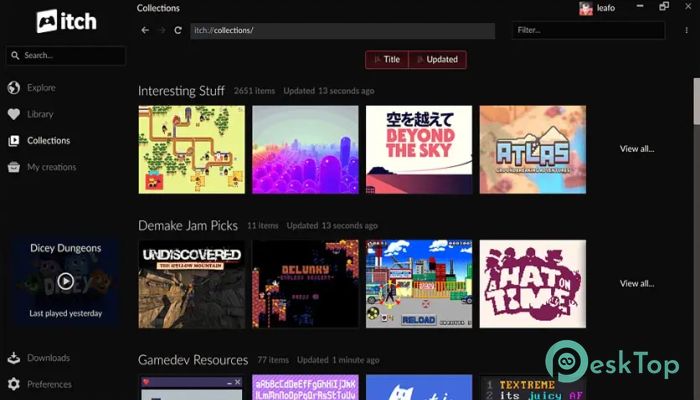Sort collections by Updated

438,59
